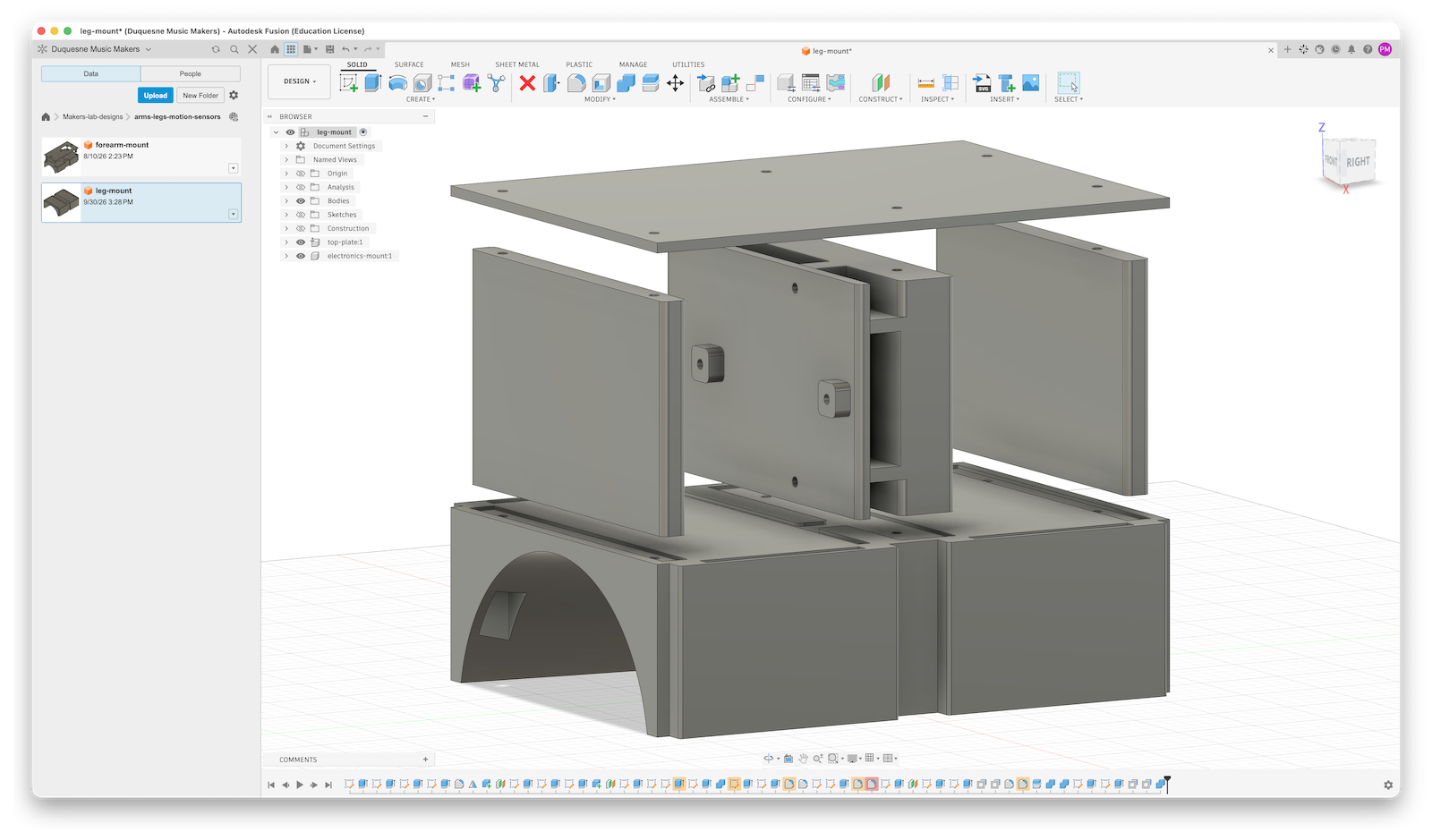Activate the Move/Copy arrows tool

point(675,83)
